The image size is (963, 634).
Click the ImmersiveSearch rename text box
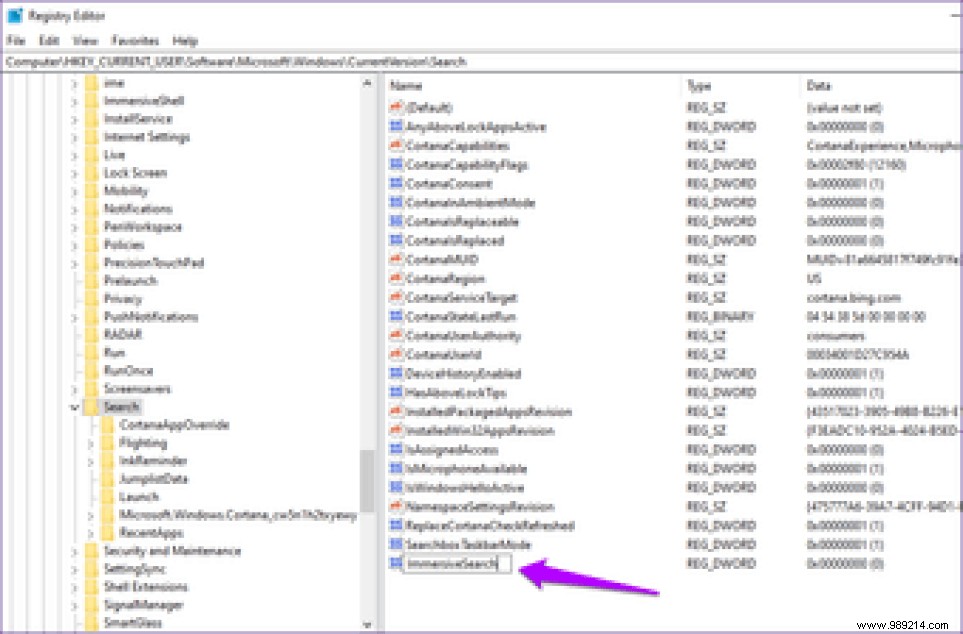(455, 564)
